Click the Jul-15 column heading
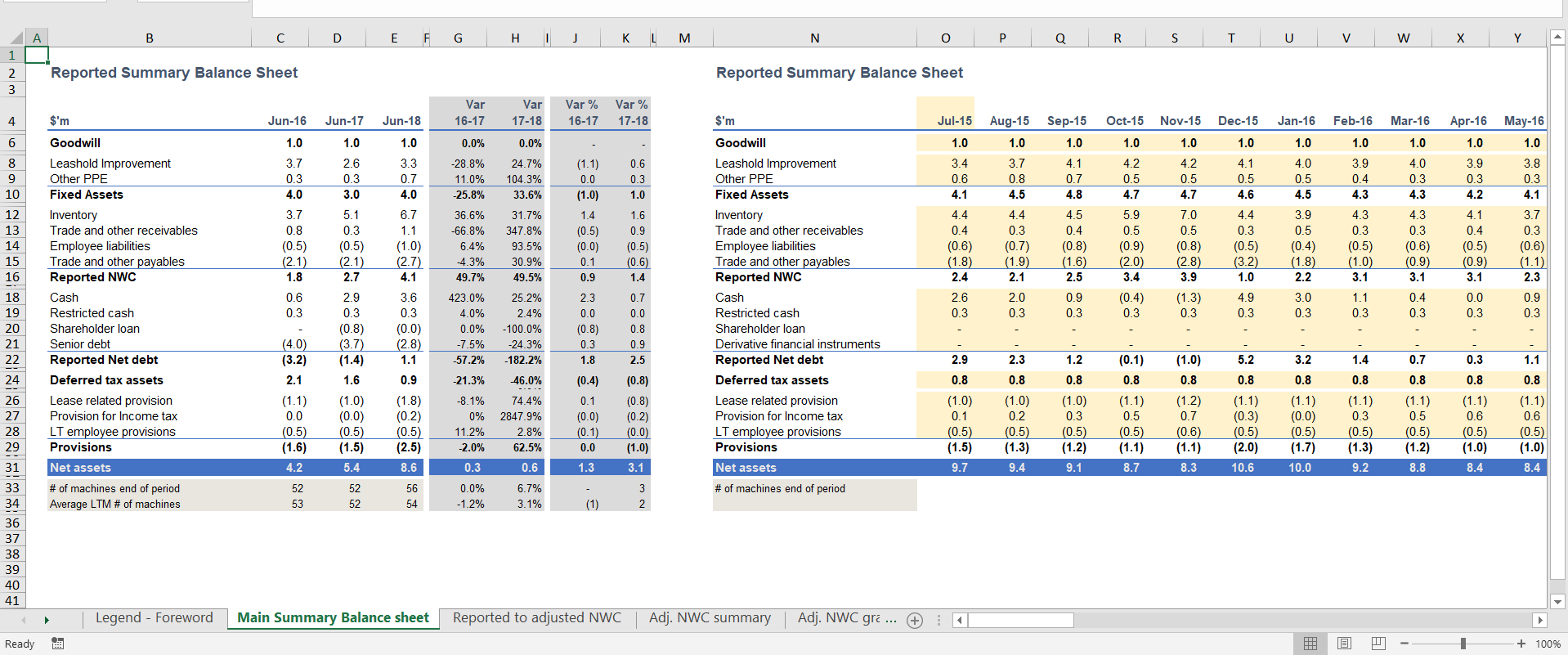 point(954,121)
